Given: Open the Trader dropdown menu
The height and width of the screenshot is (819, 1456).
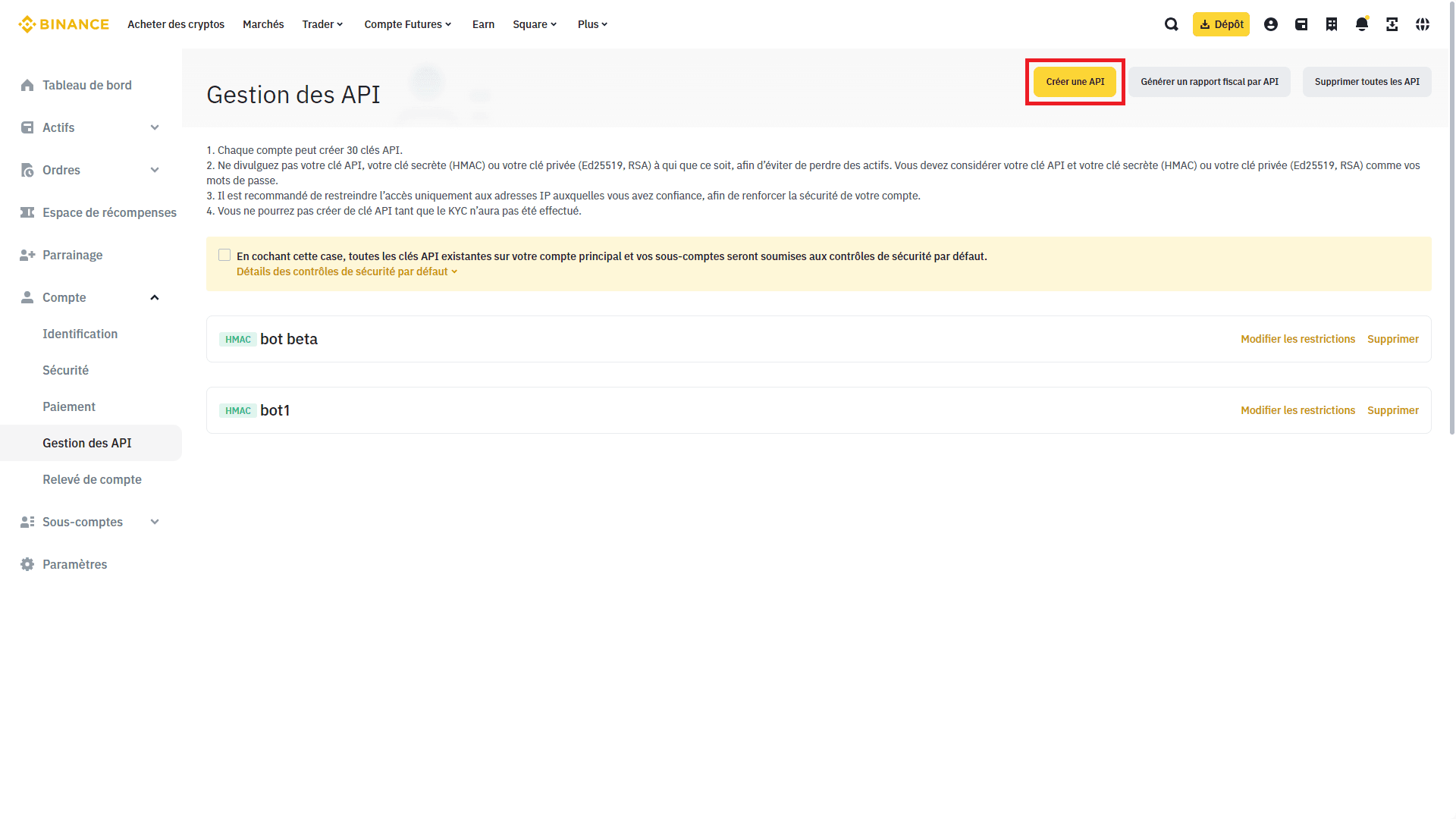Looking at the screenshot, I should click(x=323, y=24).
